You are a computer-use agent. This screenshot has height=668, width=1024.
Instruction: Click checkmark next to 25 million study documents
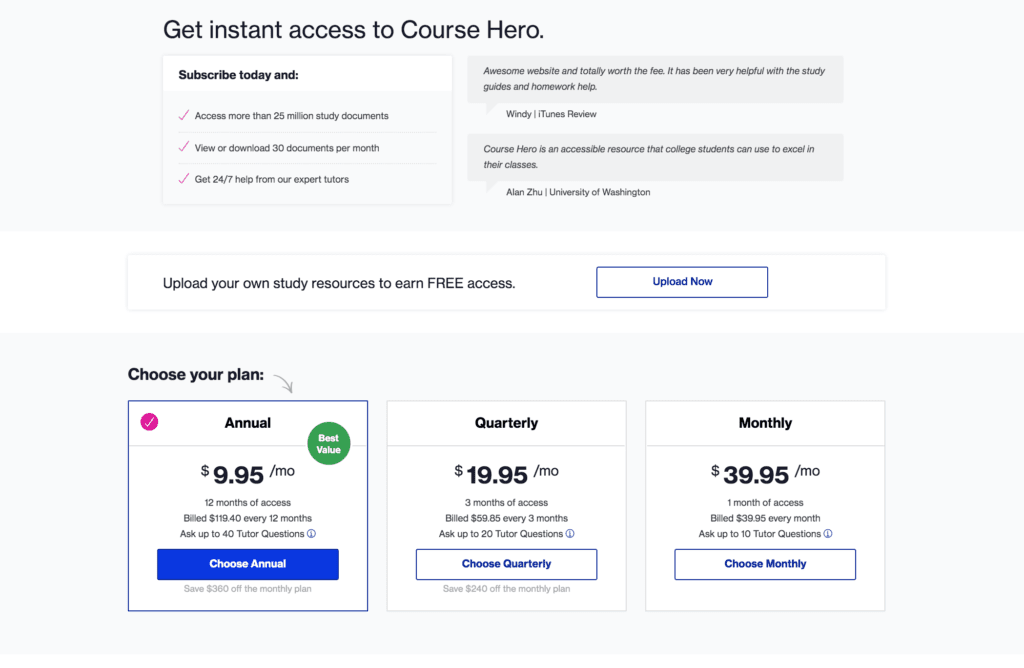pyautogui.click(x=183, y=115)
